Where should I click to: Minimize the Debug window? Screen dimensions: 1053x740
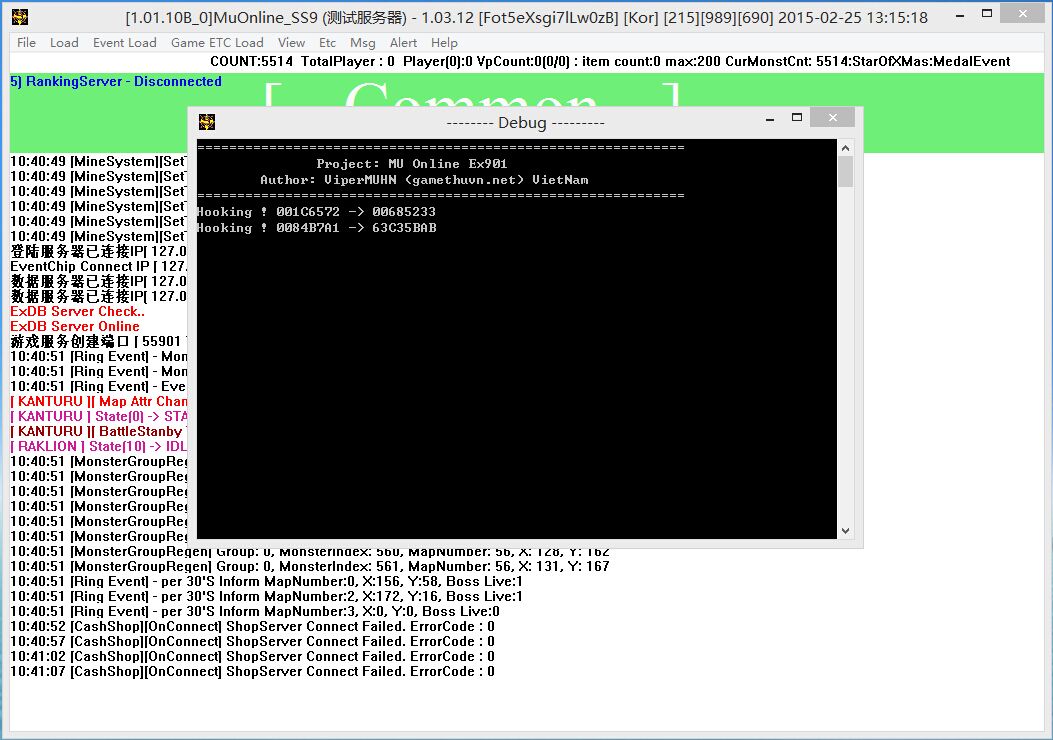[x=770, y=118]
